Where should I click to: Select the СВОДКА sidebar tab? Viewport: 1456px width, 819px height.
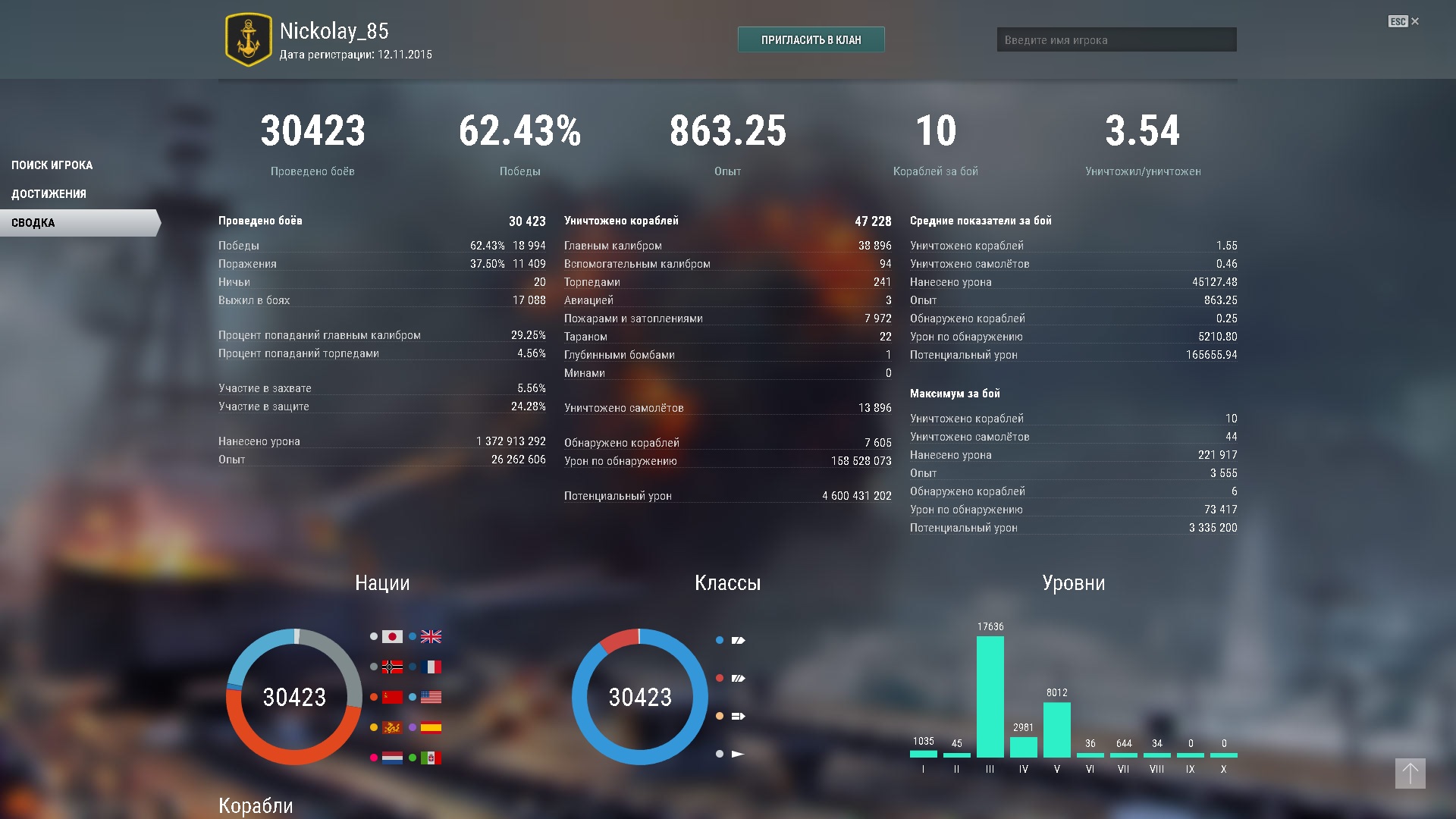pos(80,223)
